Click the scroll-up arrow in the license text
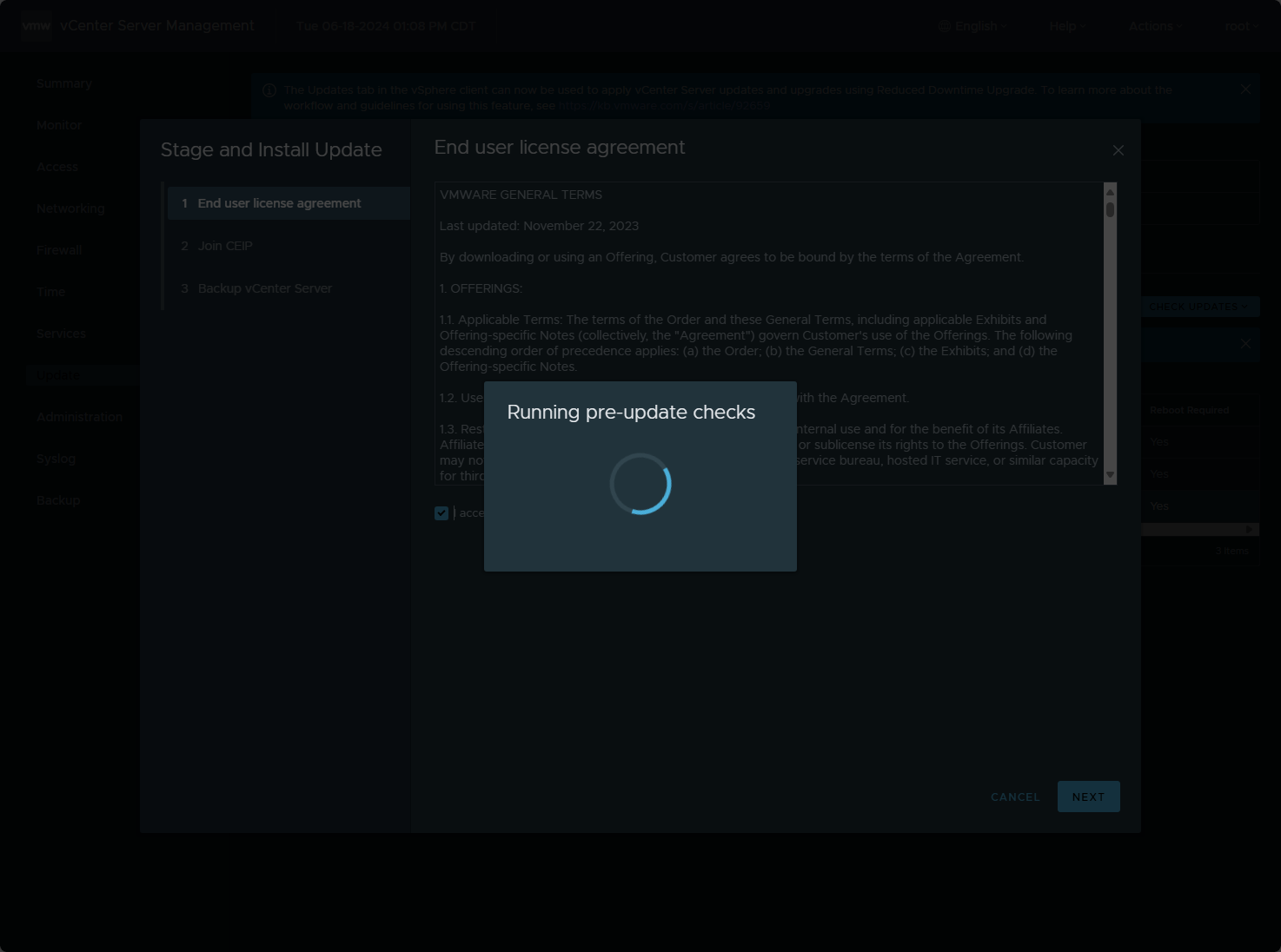 (x=1110, y=192)
